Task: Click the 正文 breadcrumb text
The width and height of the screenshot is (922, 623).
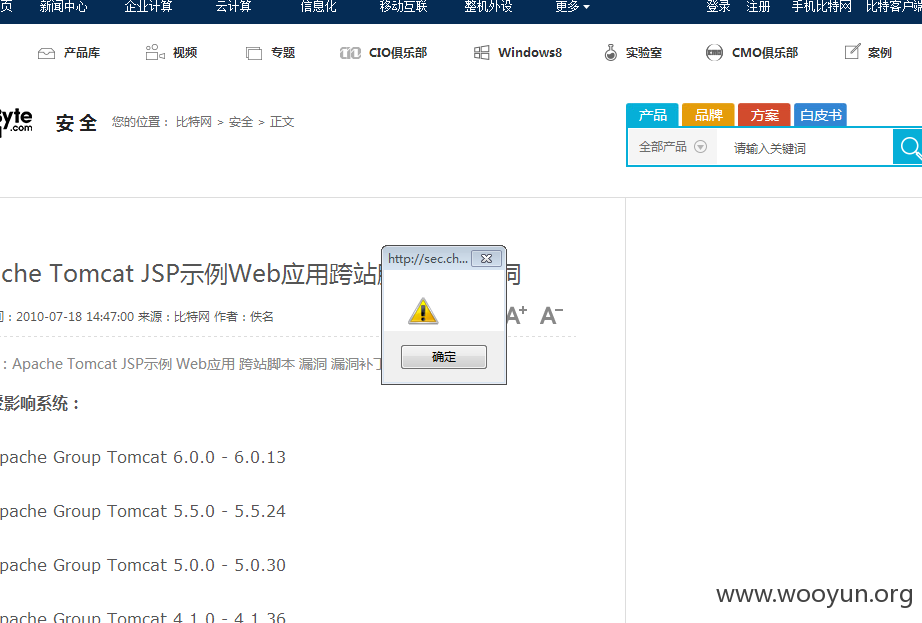Action: point(282,122)
